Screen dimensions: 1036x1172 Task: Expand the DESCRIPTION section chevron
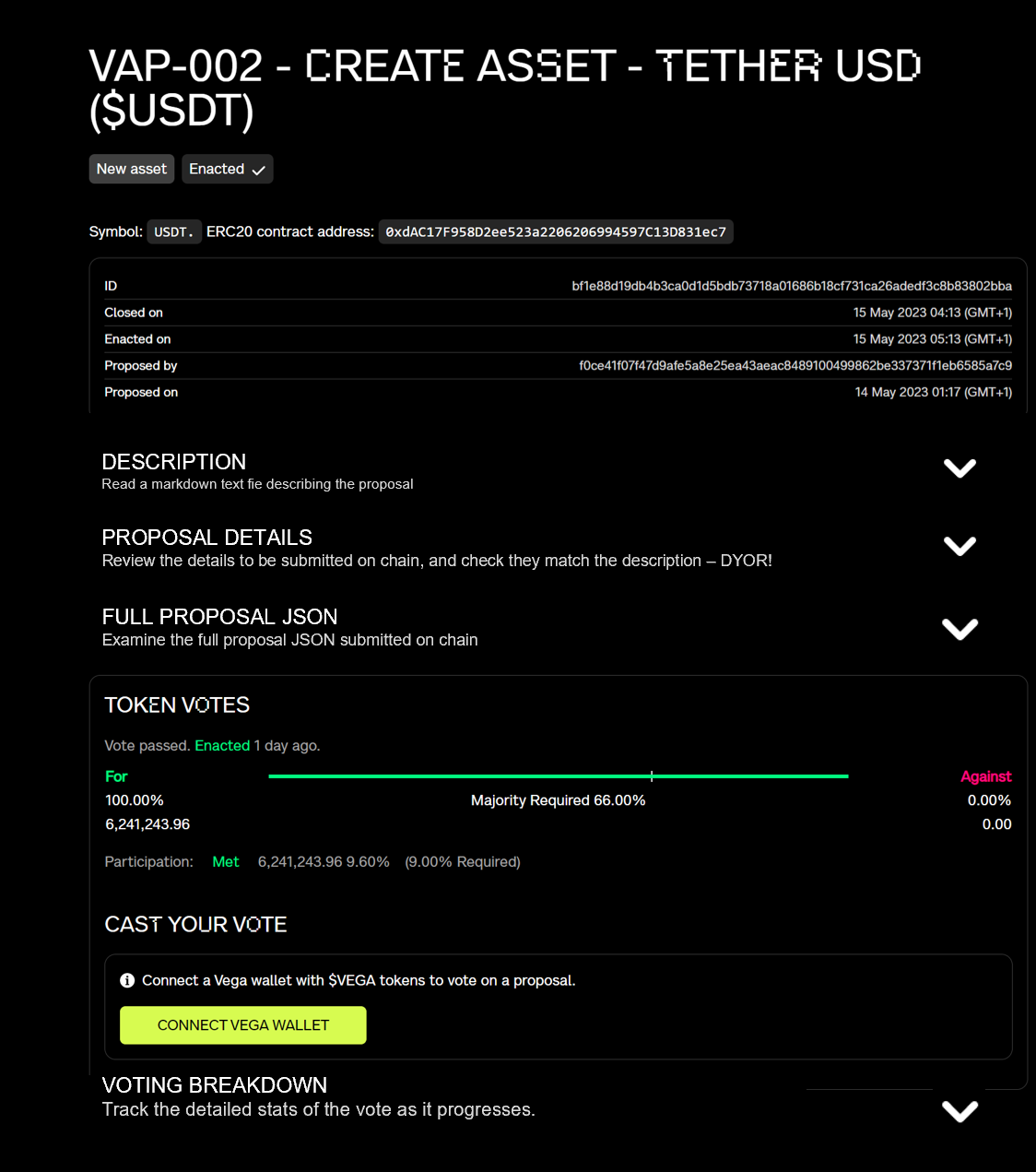click(959, 468)
